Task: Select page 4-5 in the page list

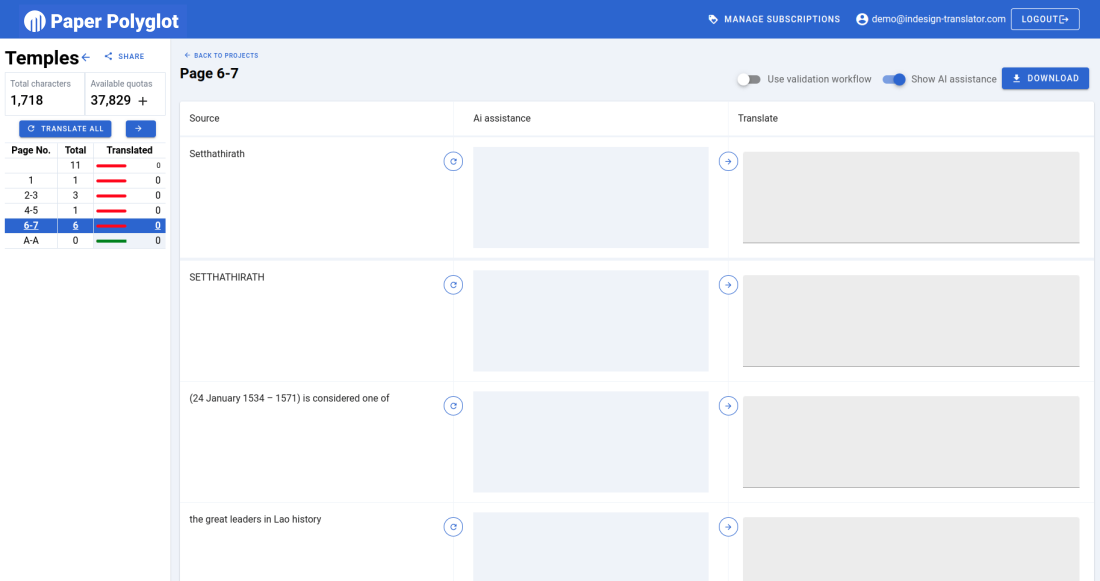Action: click(31, 210)
